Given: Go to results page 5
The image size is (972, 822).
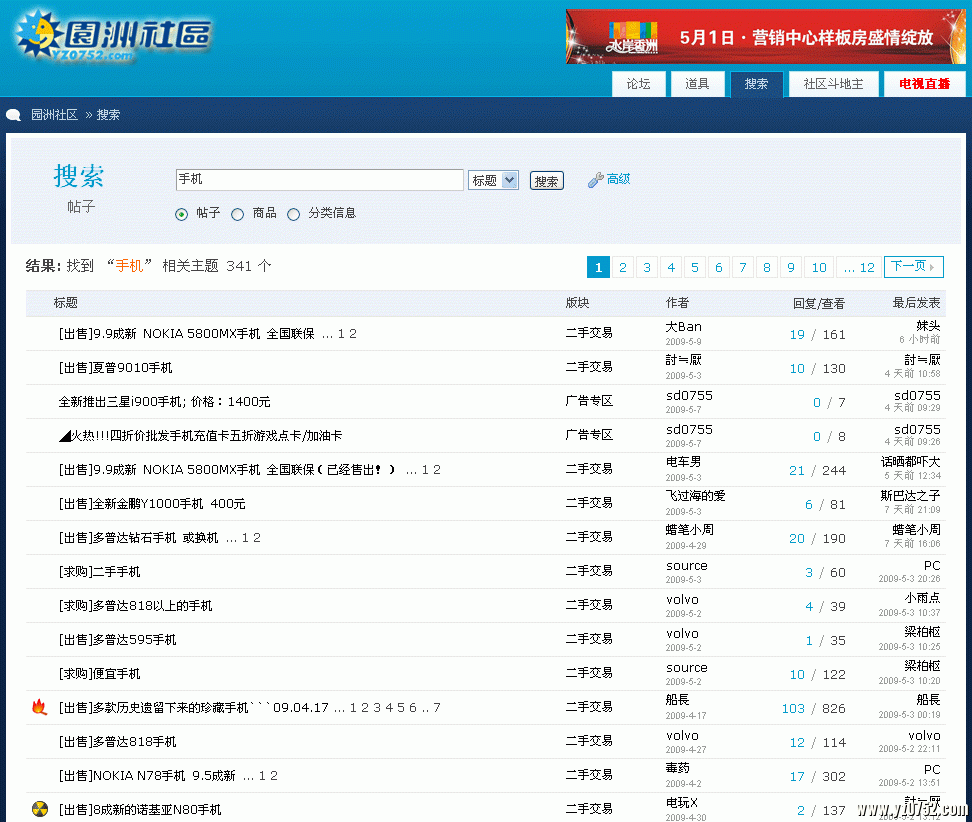Looking at the screenshot, I should point(695,267).
